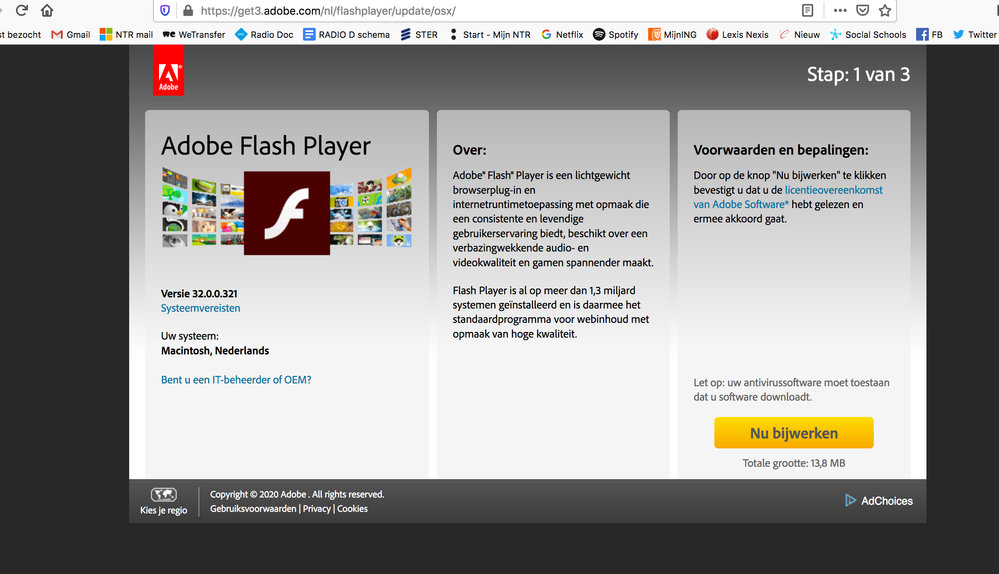Go to the browser home page icon
999x574 pixels.
[x=47, y=10]
